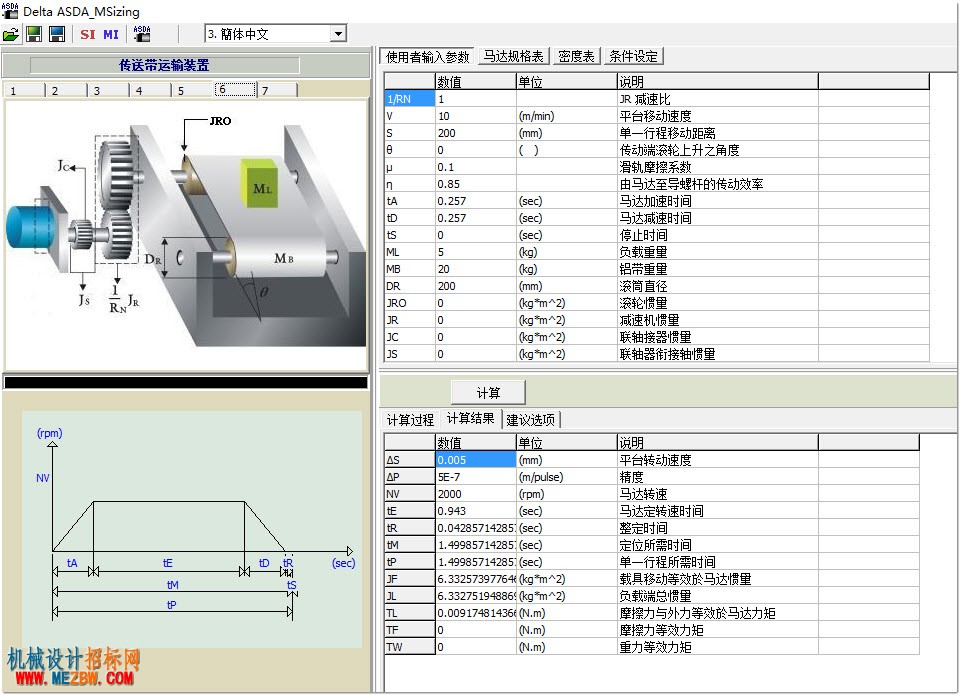This screenshot has width=962, height=697.
Task: Open the 简体中文 language combo box
Action: 275,34
